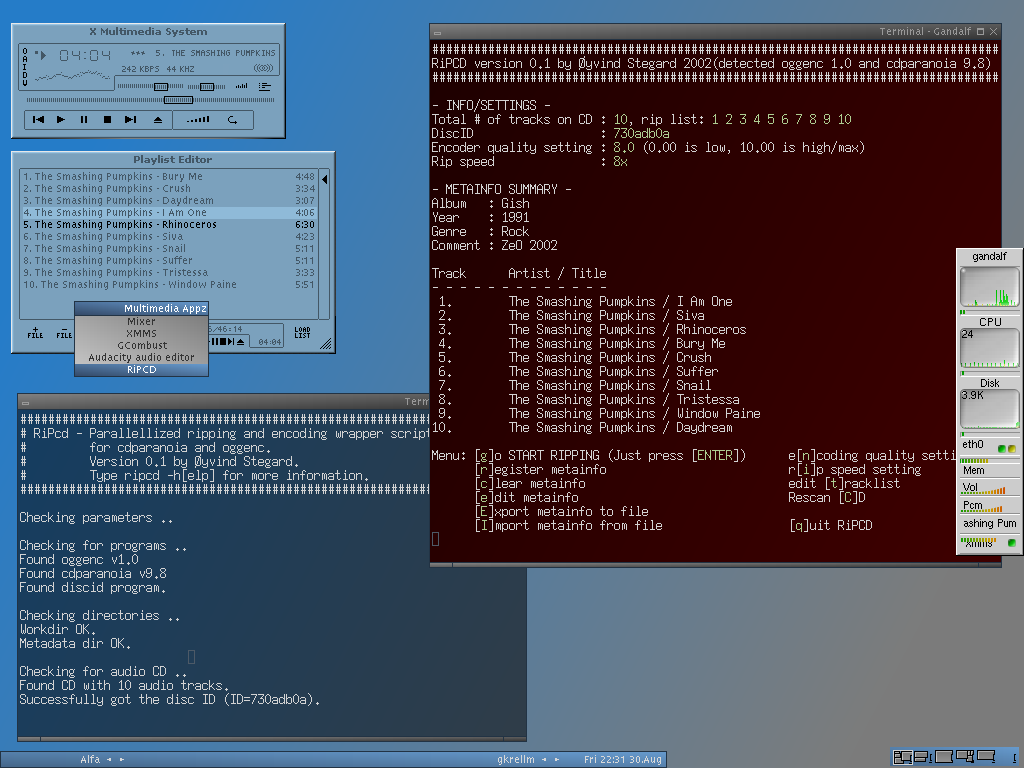Click the playlist scrollbar arrow marker

[x=324, y=179]
